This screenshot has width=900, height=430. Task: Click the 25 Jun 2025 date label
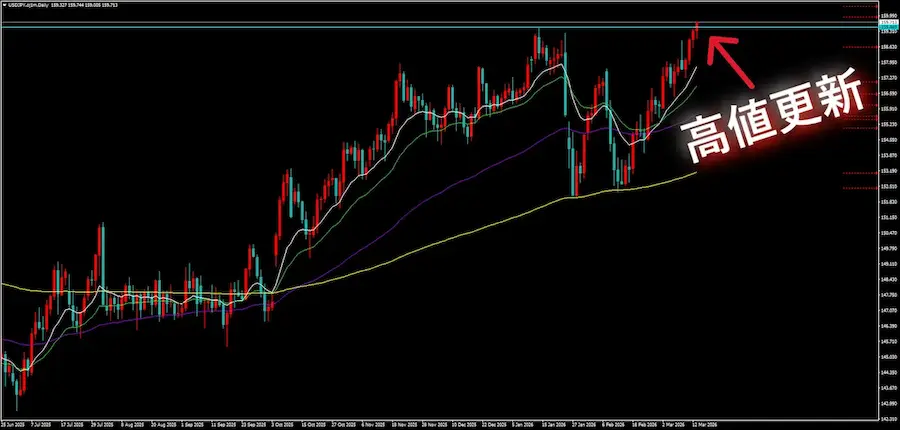[13, 424]
